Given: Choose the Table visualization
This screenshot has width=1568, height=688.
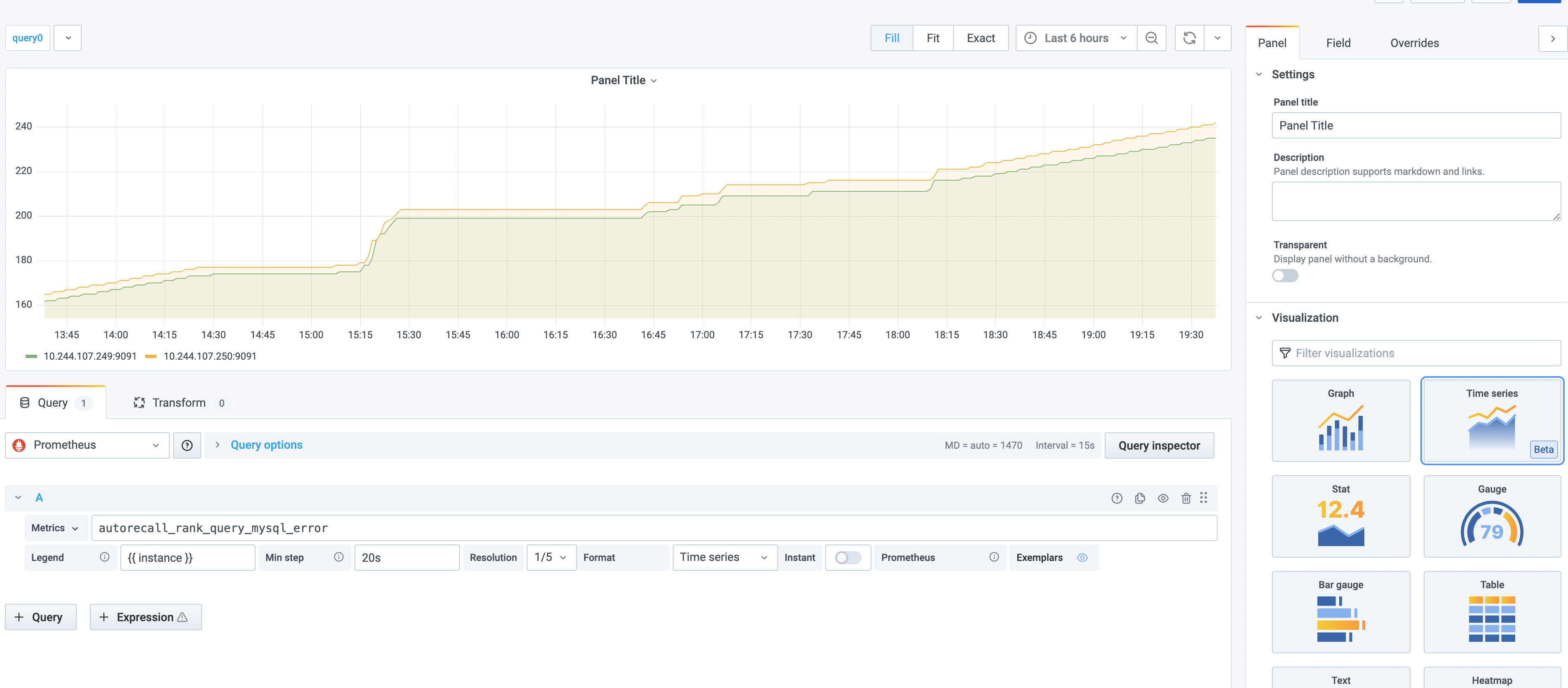Looking at the screenshot, I should tap(1491, 612).
